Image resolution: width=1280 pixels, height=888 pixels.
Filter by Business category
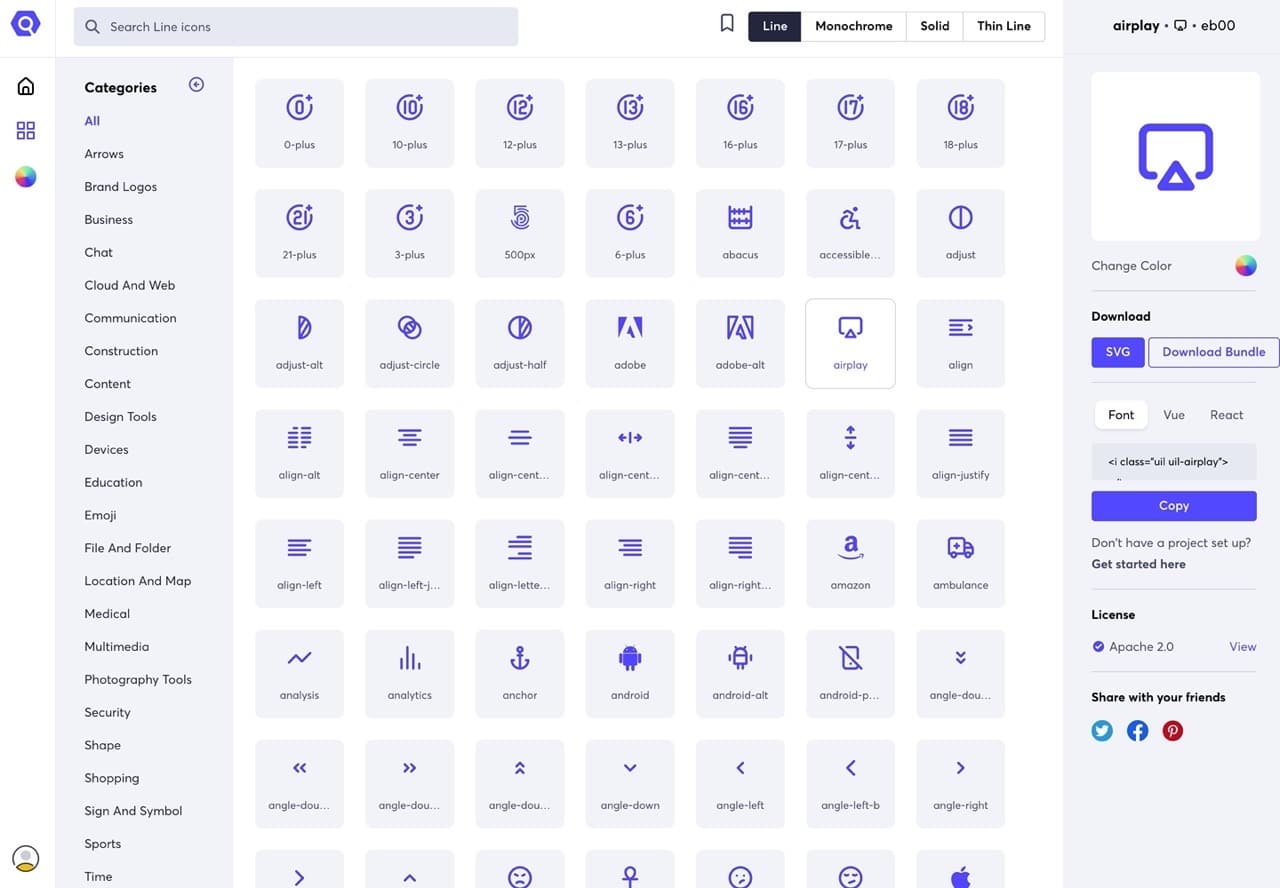coord(109,220)
